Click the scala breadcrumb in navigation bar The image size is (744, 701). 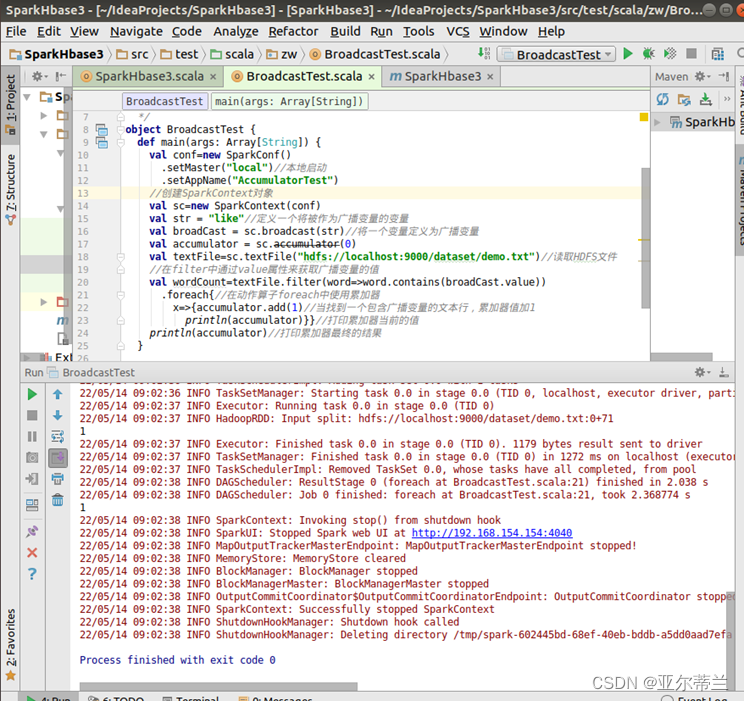coord(232,55)
